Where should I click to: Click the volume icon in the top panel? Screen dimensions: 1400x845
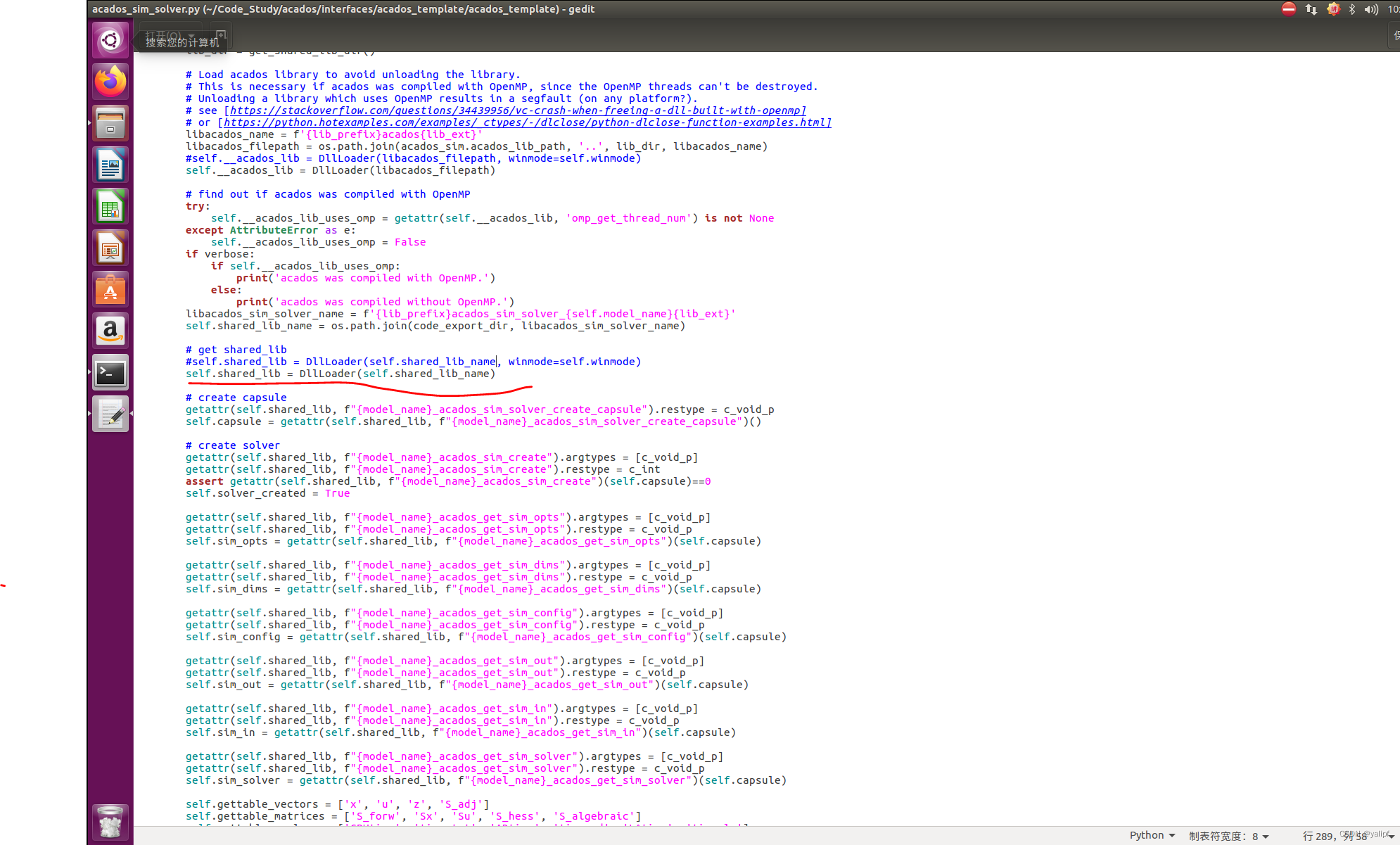(1371, 9)
